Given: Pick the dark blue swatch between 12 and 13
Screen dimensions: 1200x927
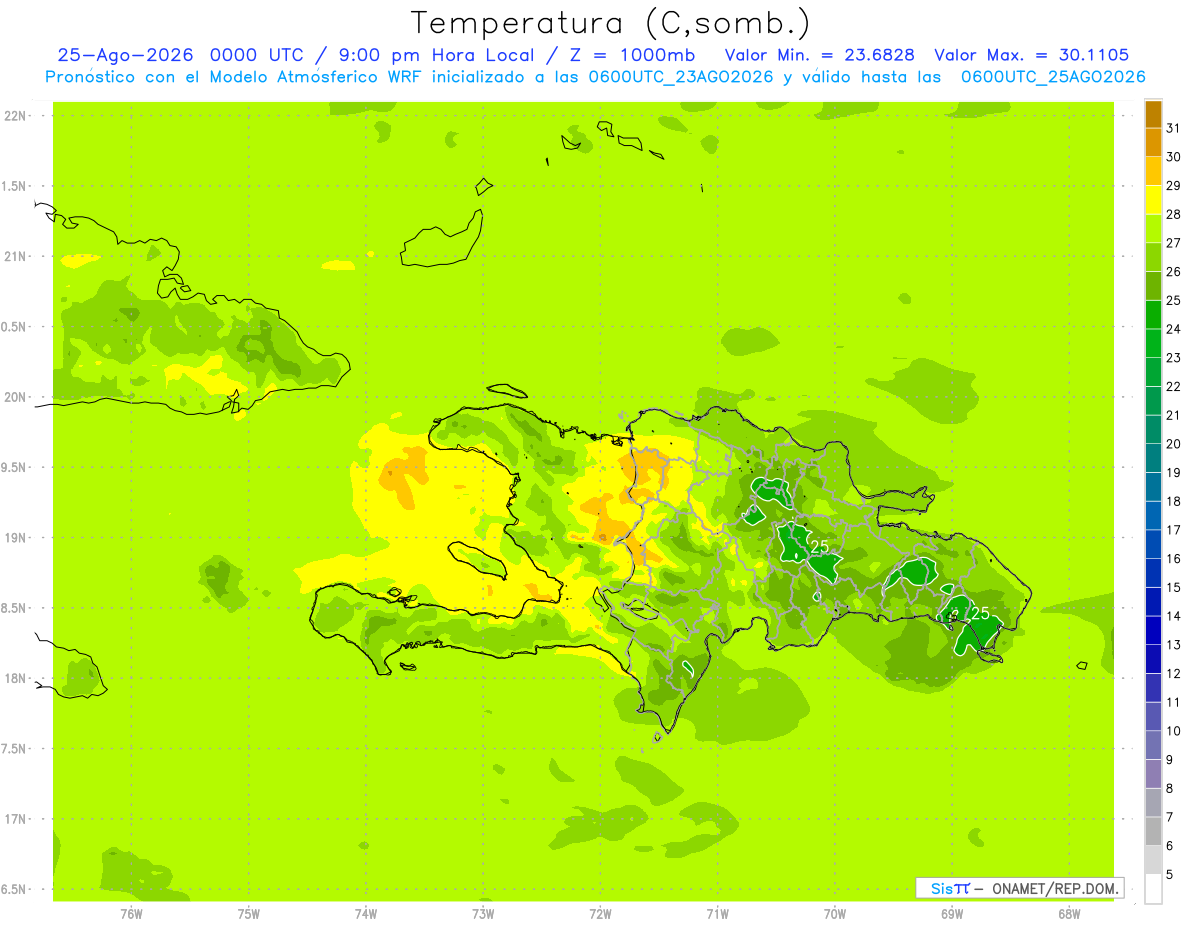Looking at the screenshot, I should [x=1153, y=659].
